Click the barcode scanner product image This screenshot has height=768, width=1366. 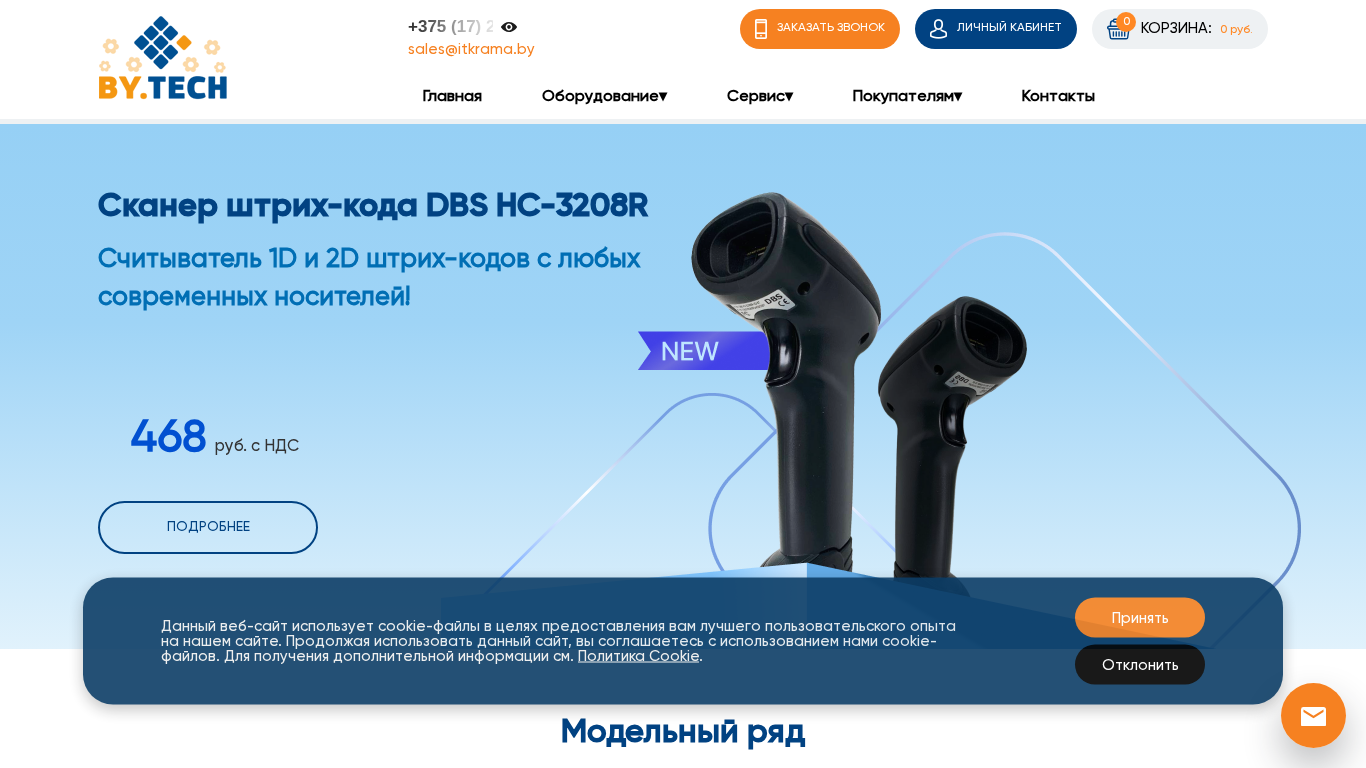(860, 390)
